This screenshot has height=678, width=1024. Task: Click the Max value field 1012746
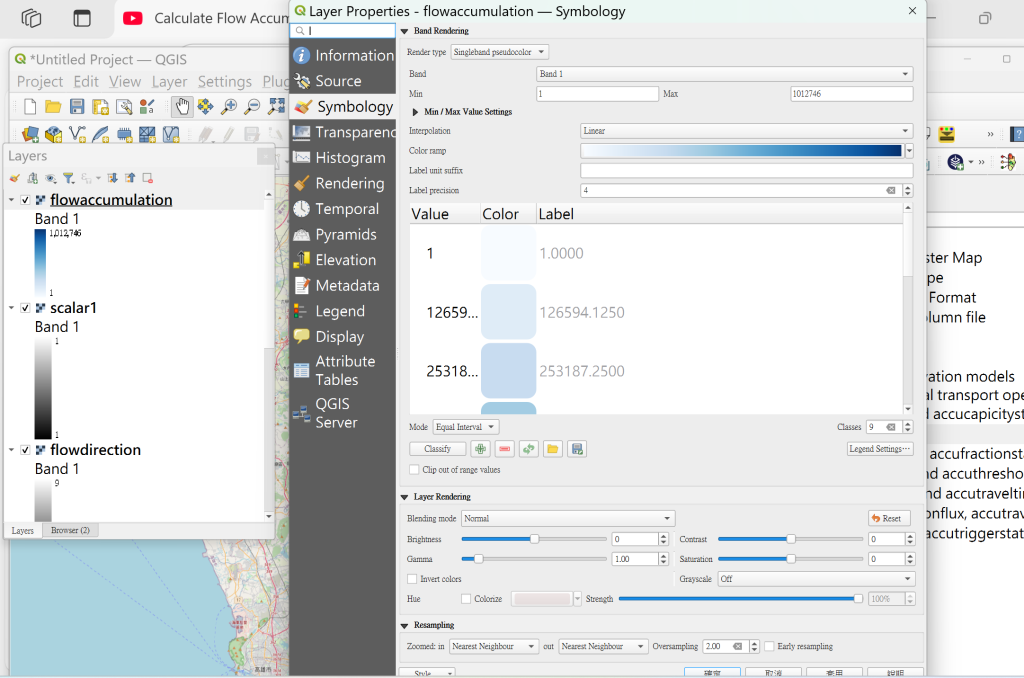pos(852,94)
